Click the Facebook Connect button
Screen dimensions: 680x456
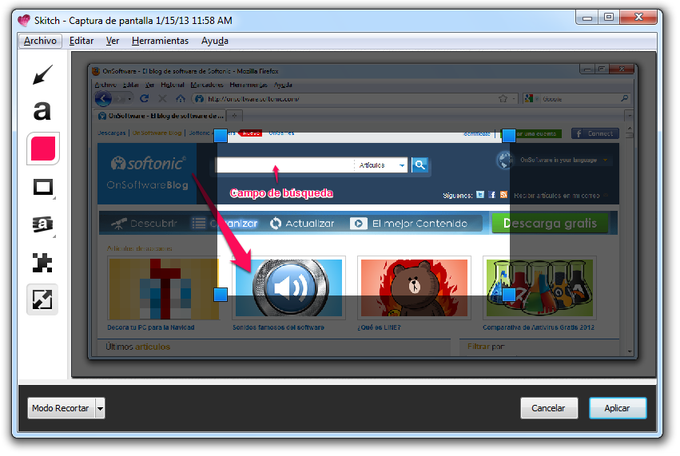point(595,134)
